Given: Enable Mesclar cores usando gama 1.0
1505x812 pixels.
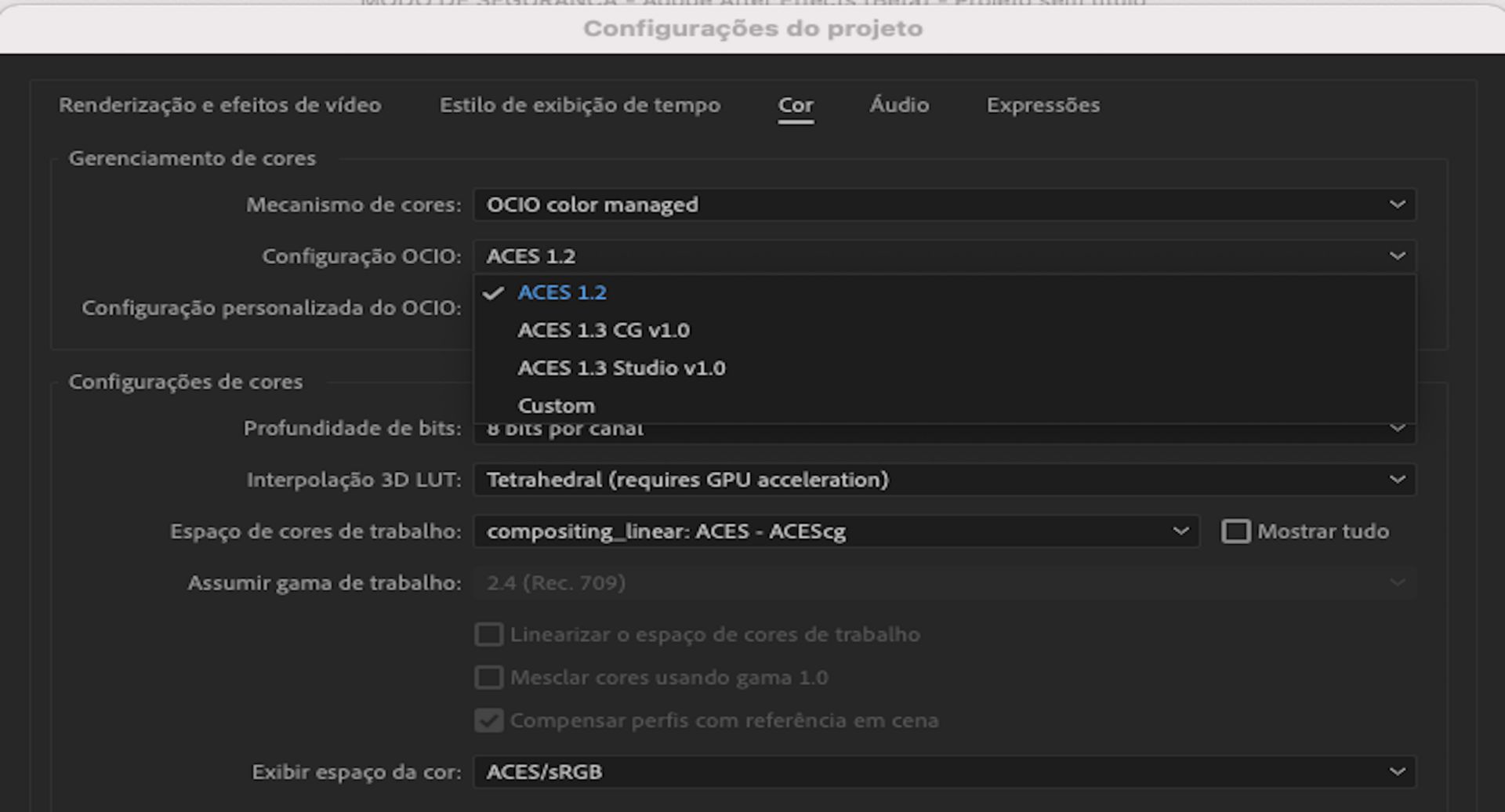Looking at the screenshot, I should point(488,677).
